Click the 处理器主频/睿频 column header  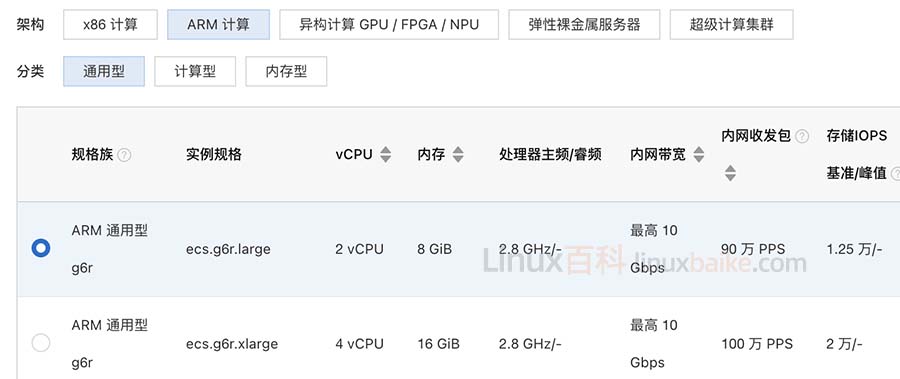[550, 154]
